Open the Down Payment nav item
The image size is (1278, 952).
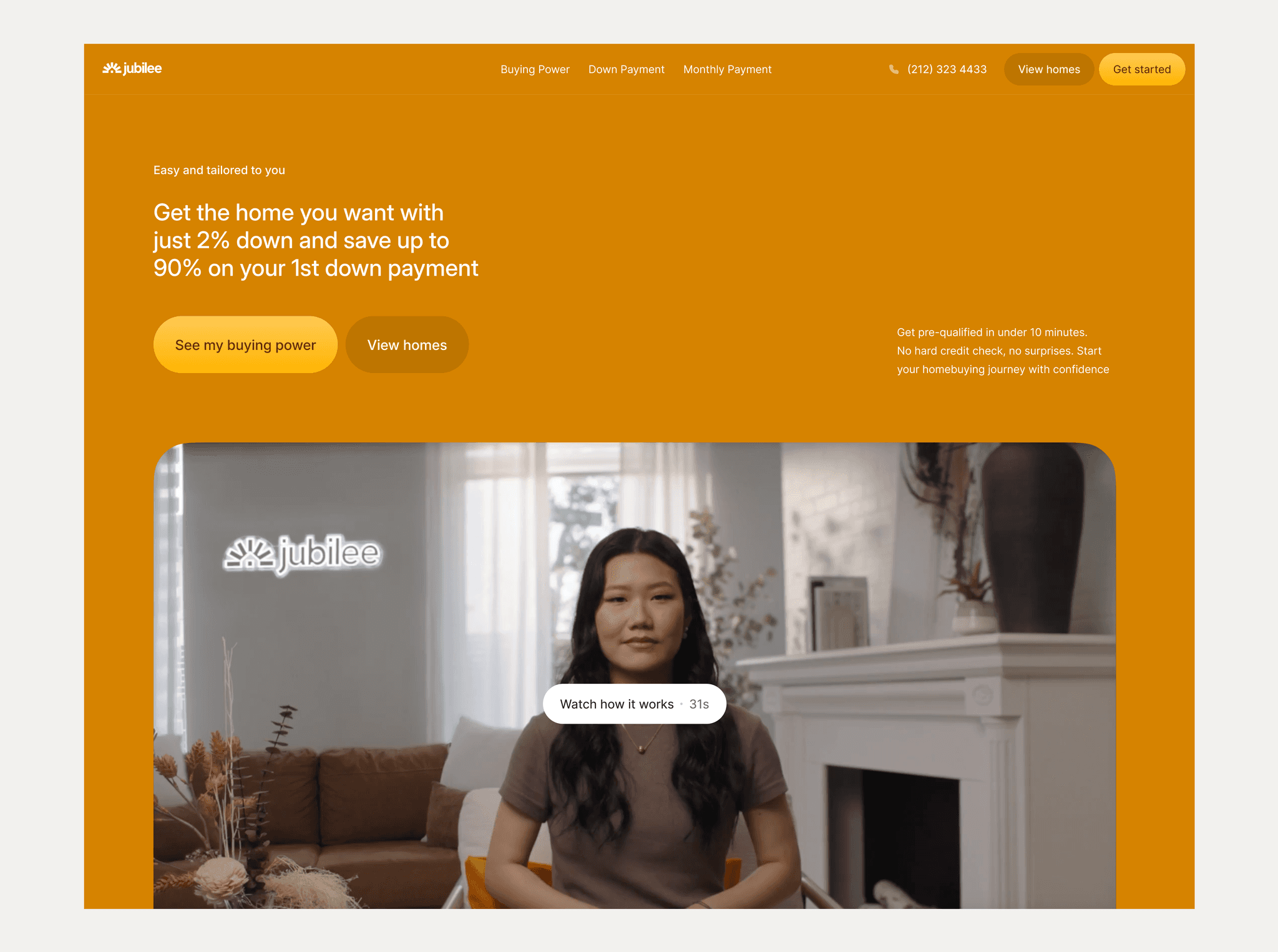tap(626, 69)
